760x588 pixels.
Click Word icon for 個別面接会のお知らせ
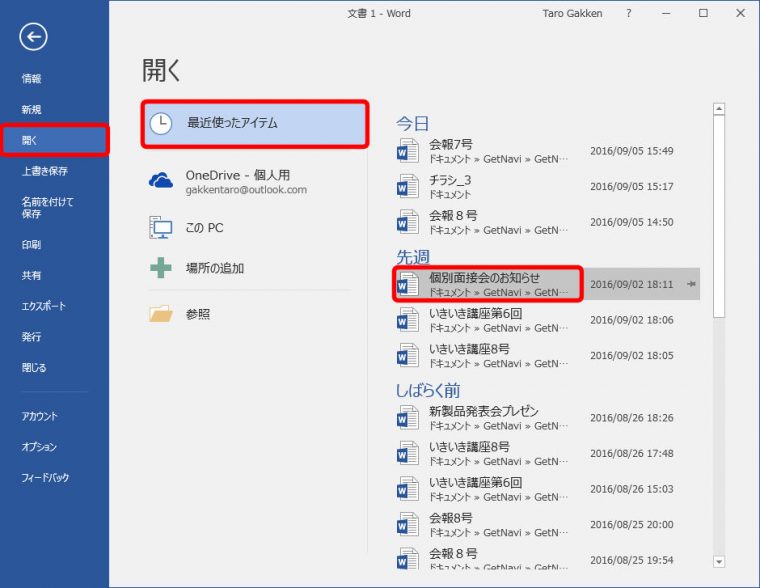(408, 284)
